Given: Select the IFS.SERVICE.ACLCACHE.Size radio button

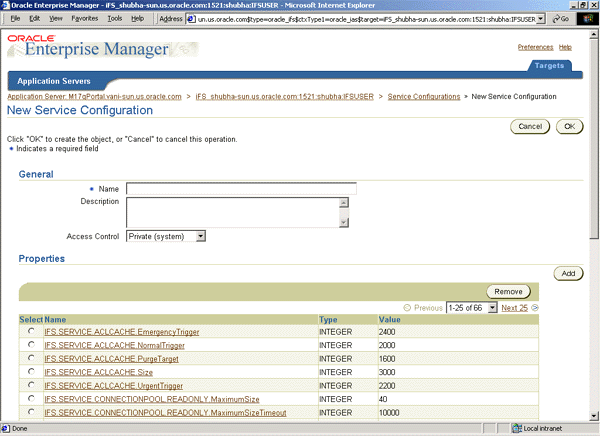Looking at the screenshot, I should [31, 371].
